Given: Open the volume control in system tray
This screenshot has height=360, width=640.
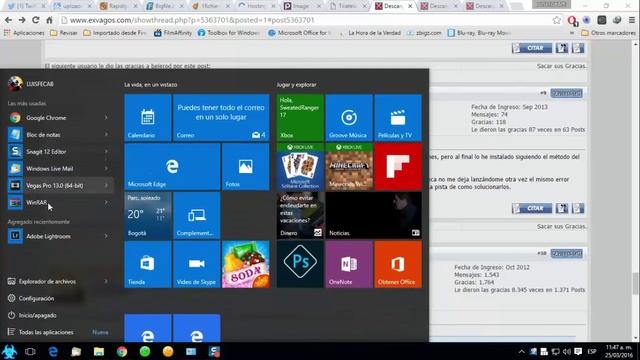Looking at the screenshot, I should click(567, 351).
